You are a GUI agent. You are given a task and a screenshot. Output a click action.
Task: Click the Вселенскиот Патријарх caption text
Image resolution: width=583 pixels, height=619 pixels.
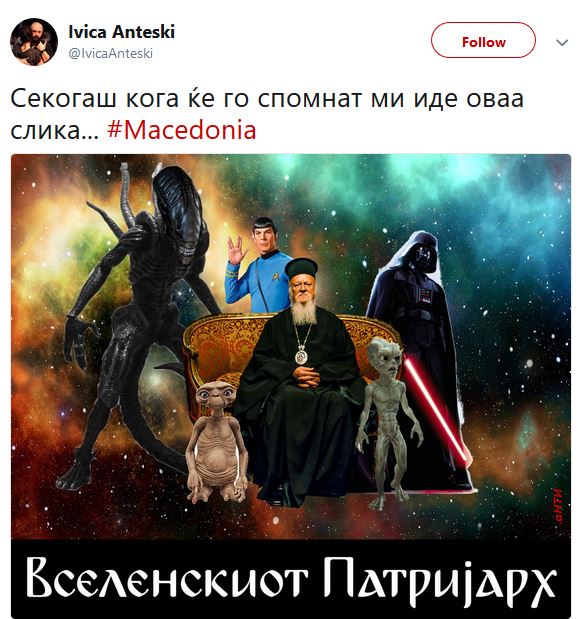click(291, 582)
